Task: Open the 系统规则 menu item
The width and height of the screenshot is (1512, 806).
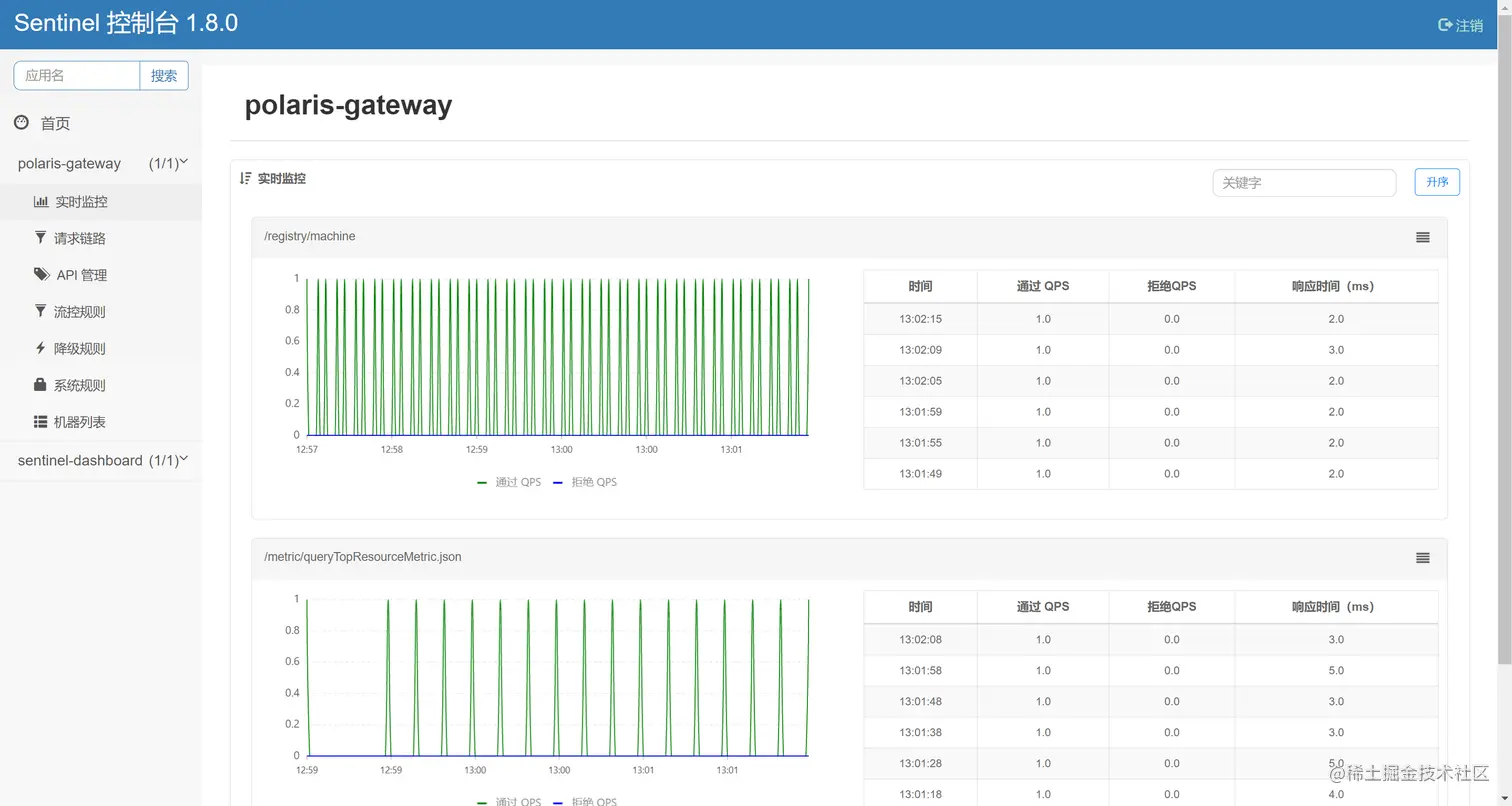Action: (101, 385)
